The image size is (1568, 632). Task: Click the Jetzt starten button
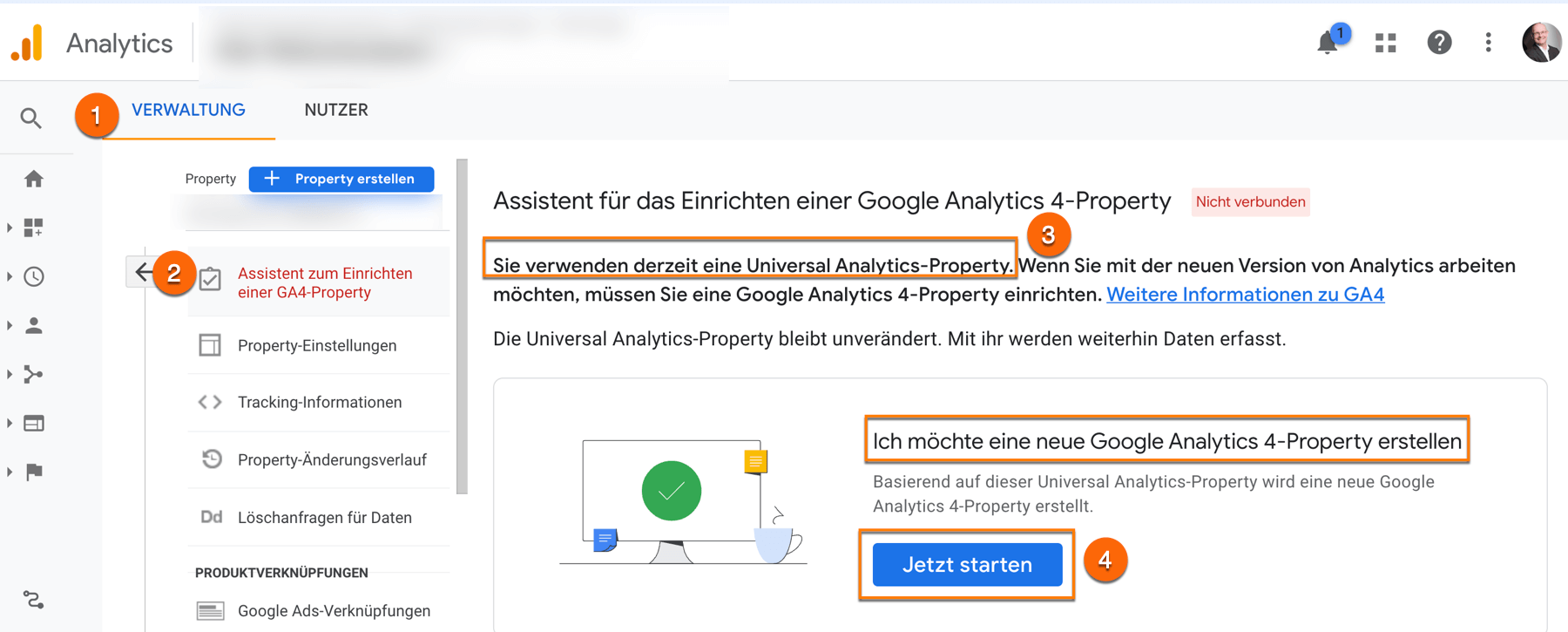click(966, 564)
